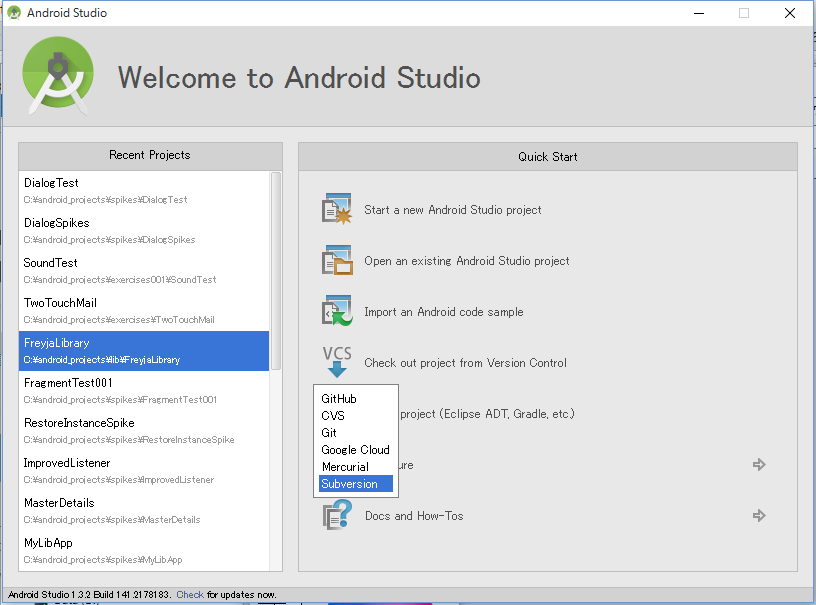Open the Configure section arrow
The width and height of the screenshot is (816, 605).
[759, 463]
